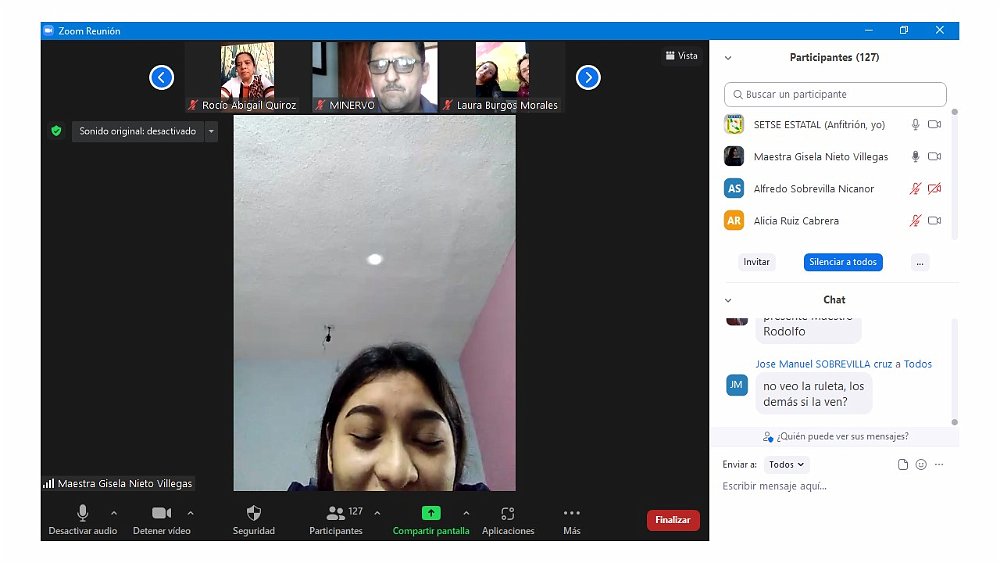Click the Más three-dots icon
Viewport: 1000px width, 563px height.
coord(572,513)
